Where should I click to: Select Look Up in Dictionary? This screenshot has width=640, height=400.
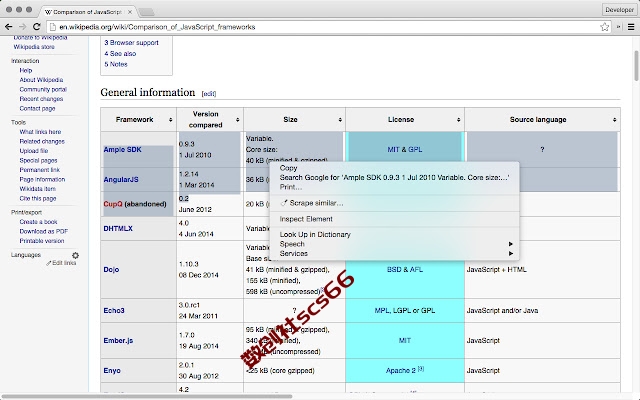click(394, 234)
